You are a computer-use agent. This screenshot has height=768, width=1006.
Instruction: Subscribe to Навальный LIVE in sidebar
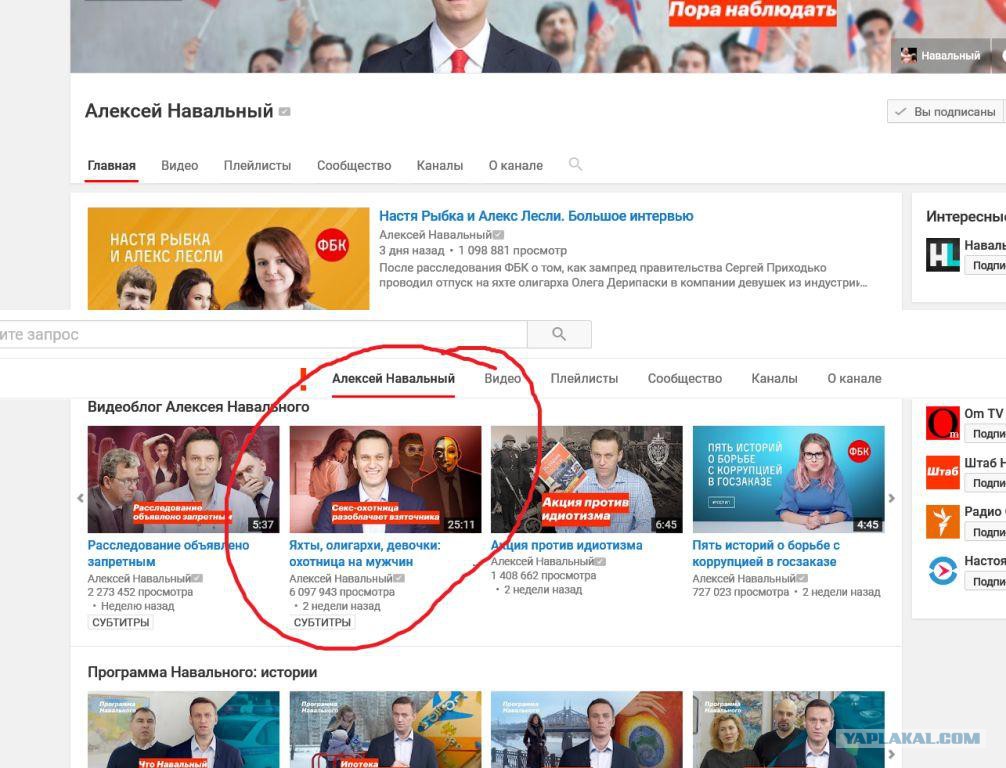(985, 266)
